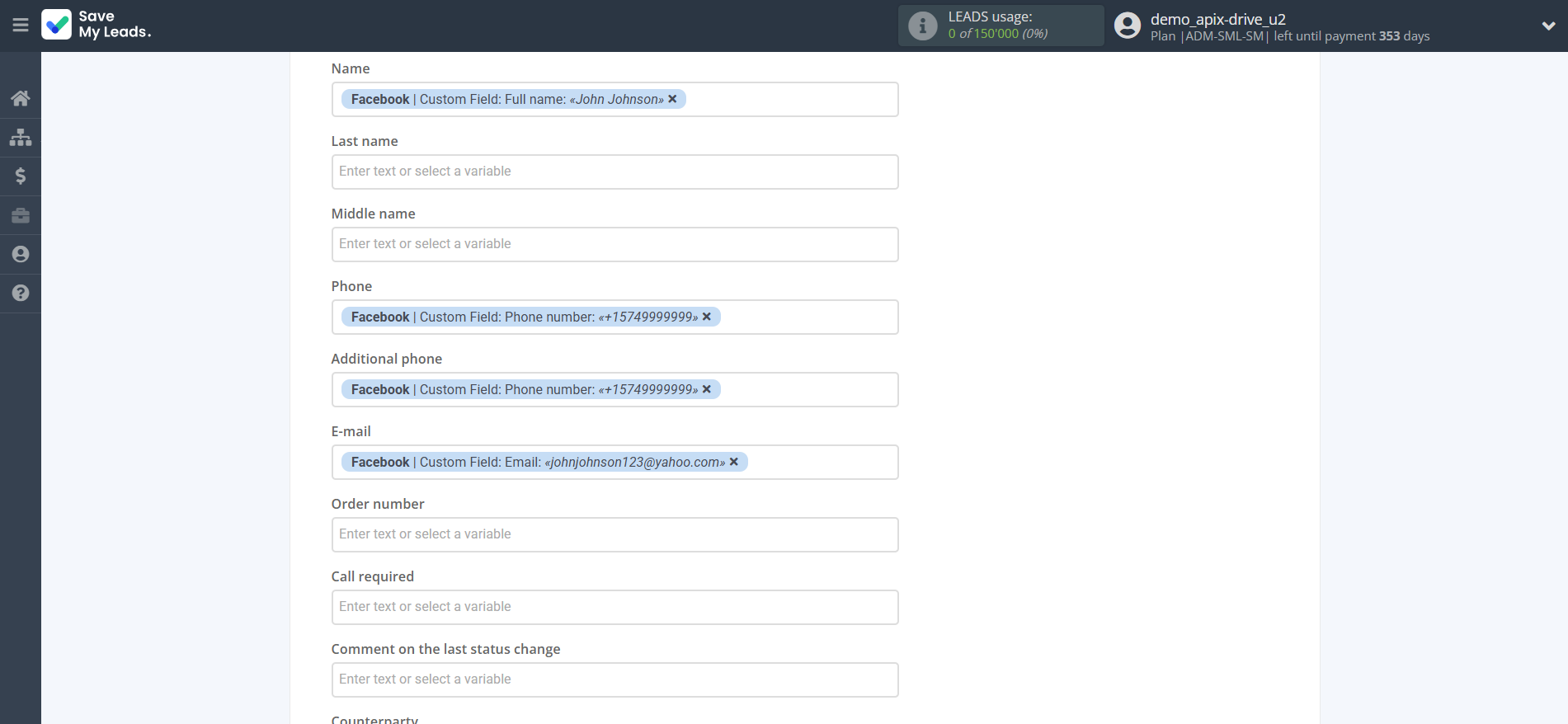
Task: Remove Email variable from E-mail field
Action: point(733,462)
